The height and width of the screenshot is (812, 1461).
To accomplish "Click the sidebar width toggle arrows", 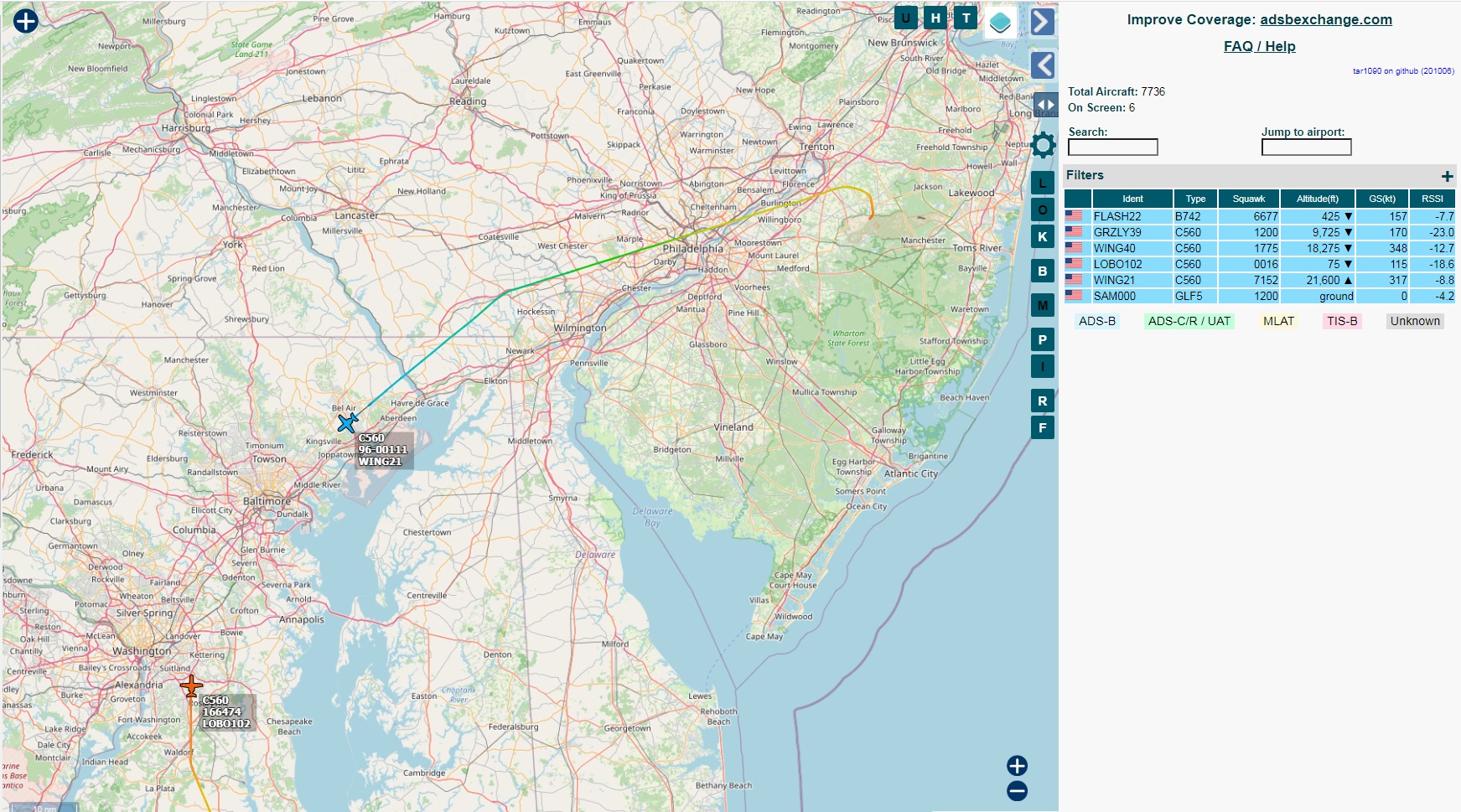I will click(1045, 105).
